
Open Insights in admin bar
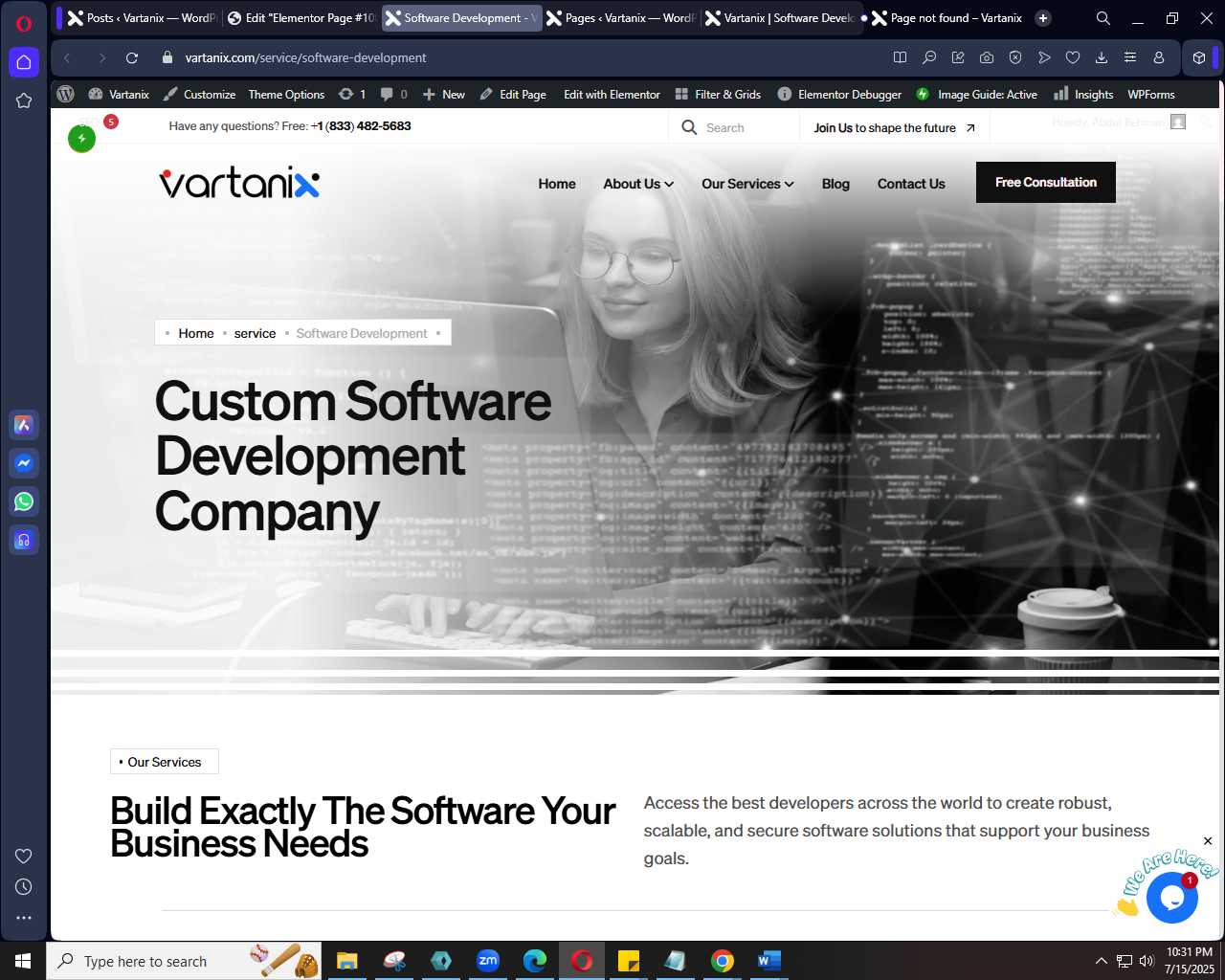(x=1083, y=95)
